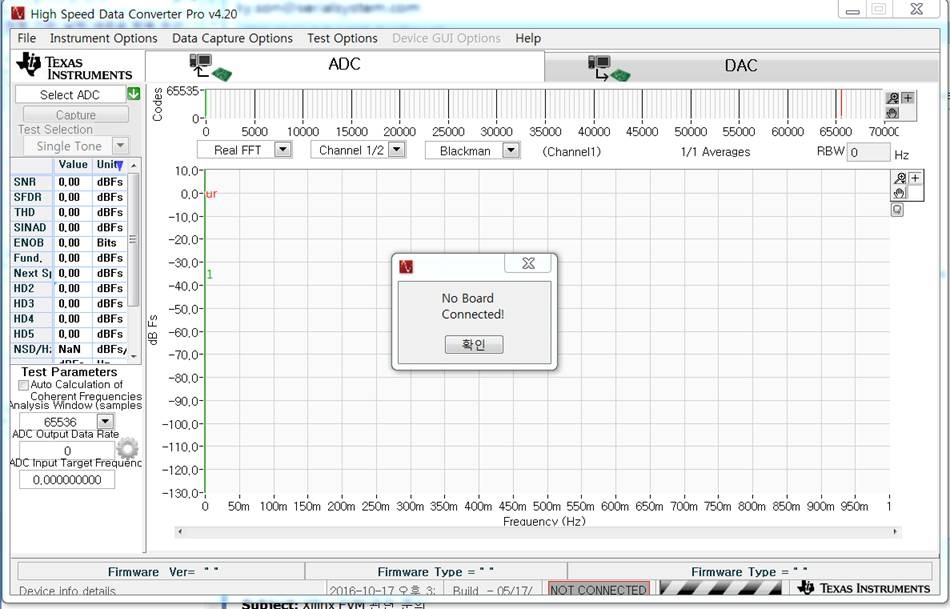Open the Help menu
The width and height of the screenshot is (950, 609).
click(528, 38)
